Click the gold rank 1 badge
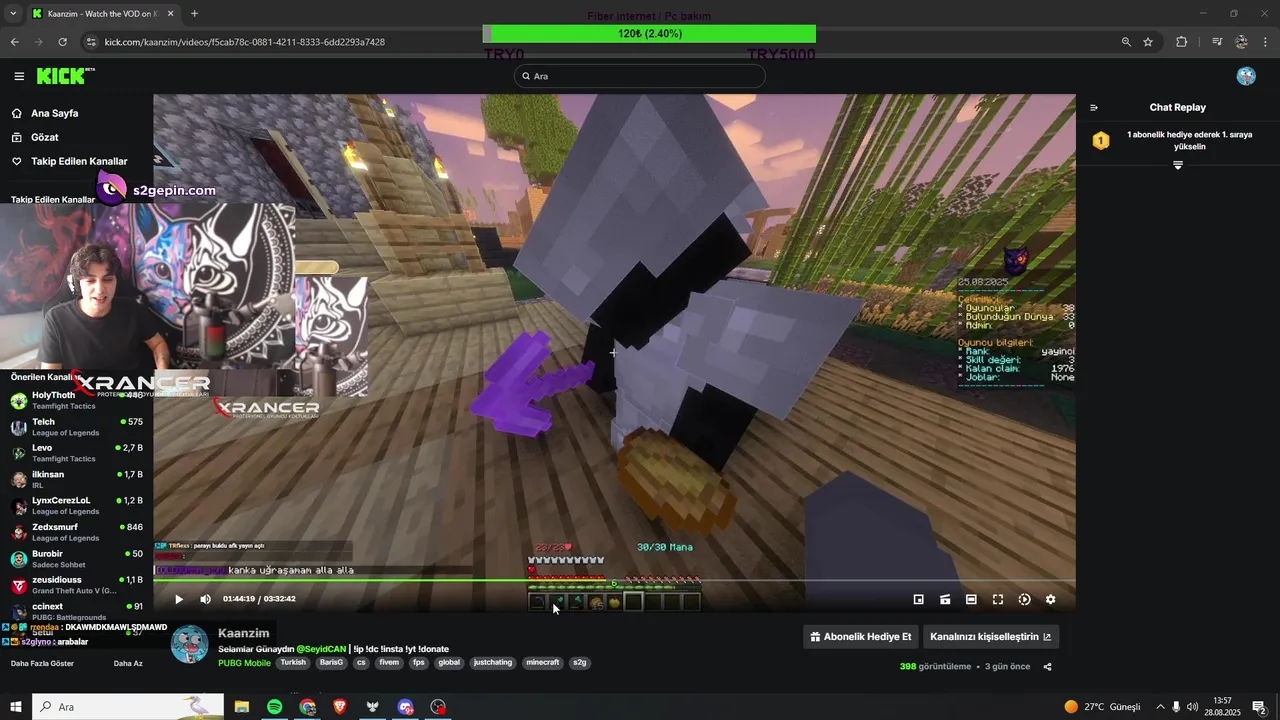The width and height of the screenshot is (1280, 720). click(1100, 141)
